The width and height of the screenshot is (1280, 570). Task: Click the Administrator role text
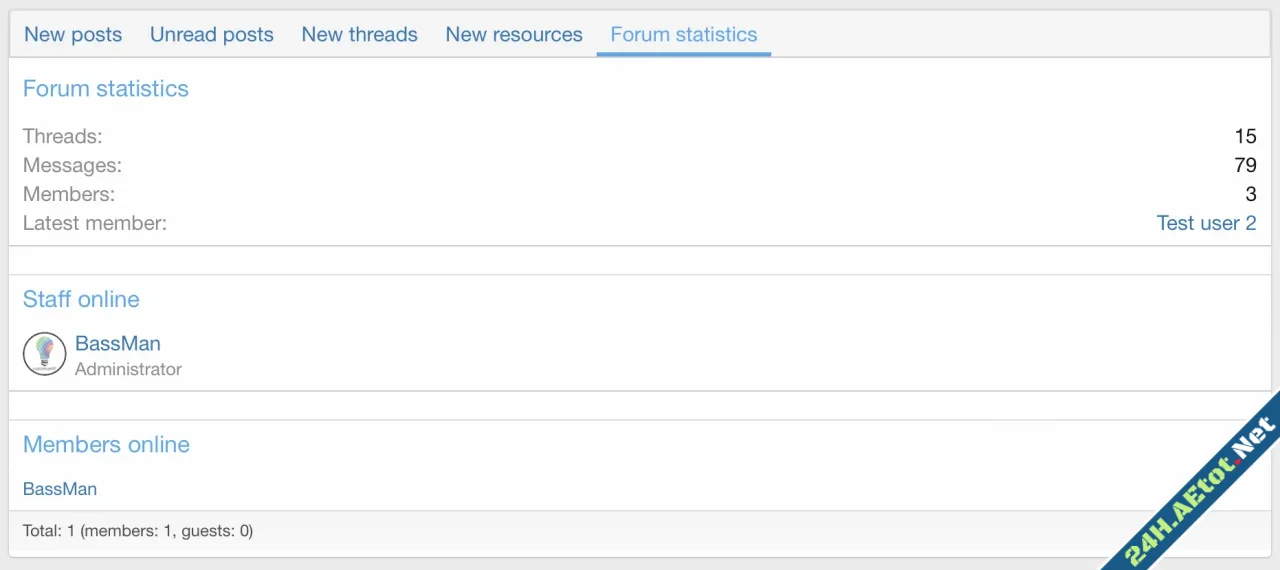tap(128, 369)
